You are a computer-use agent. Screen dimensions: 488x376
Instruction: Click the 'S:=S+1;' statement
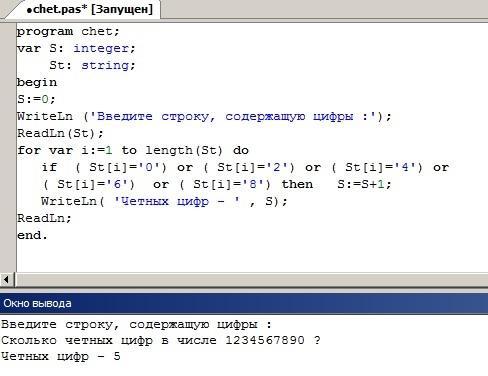[364, 184]
